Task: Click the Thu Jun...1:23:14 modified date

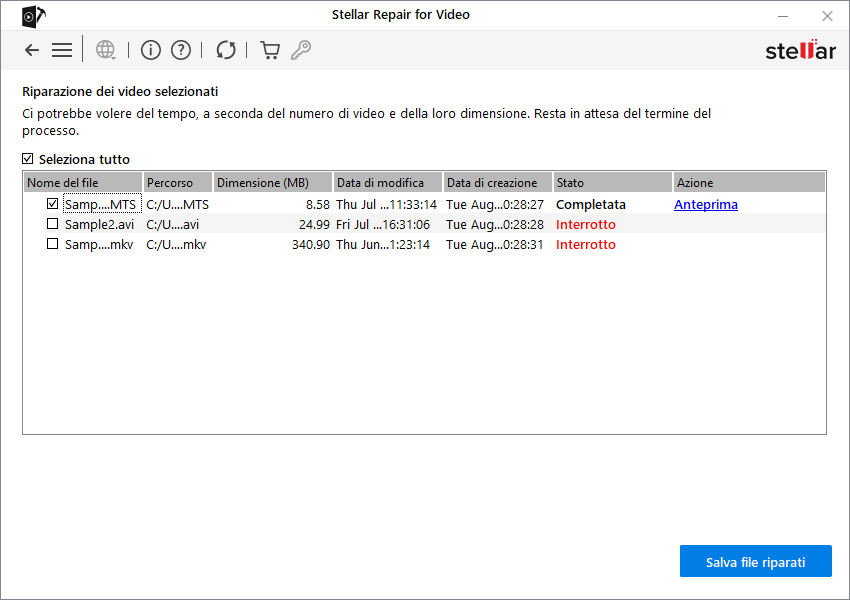Action: tap(383, 244)
